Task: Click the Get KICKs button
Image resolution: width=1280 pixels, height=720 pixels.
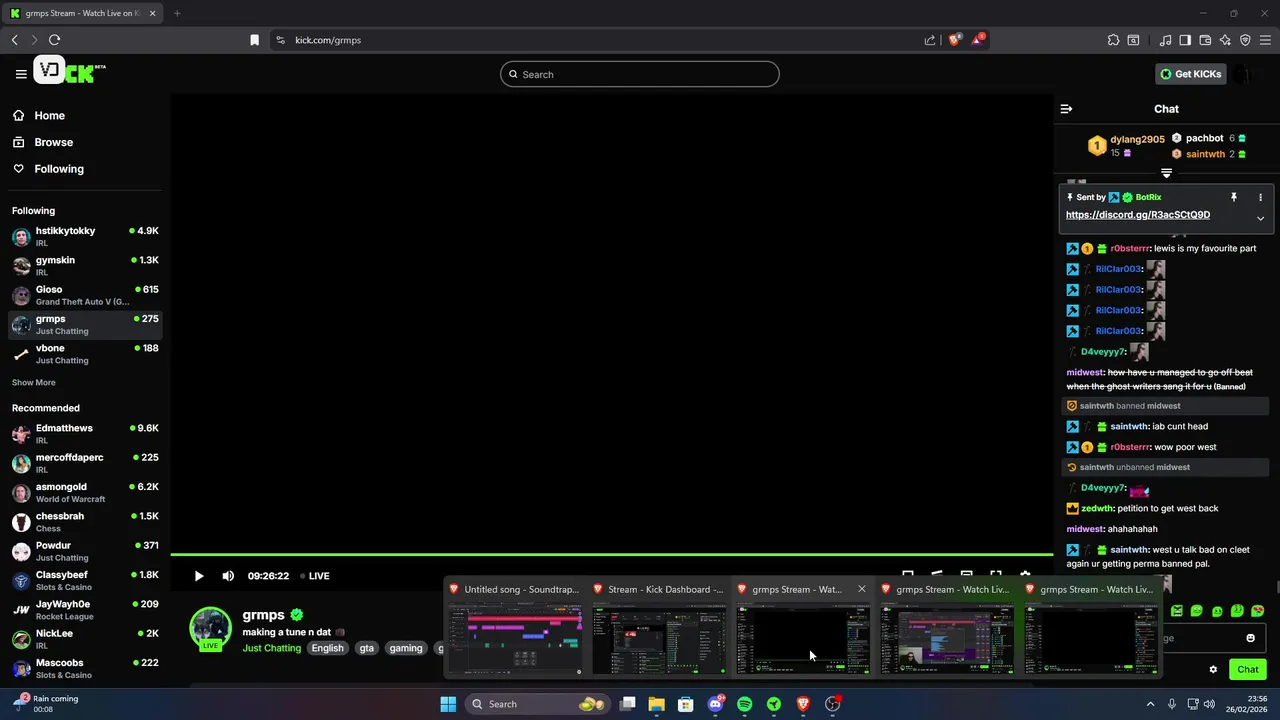Action: (1190, 74)
